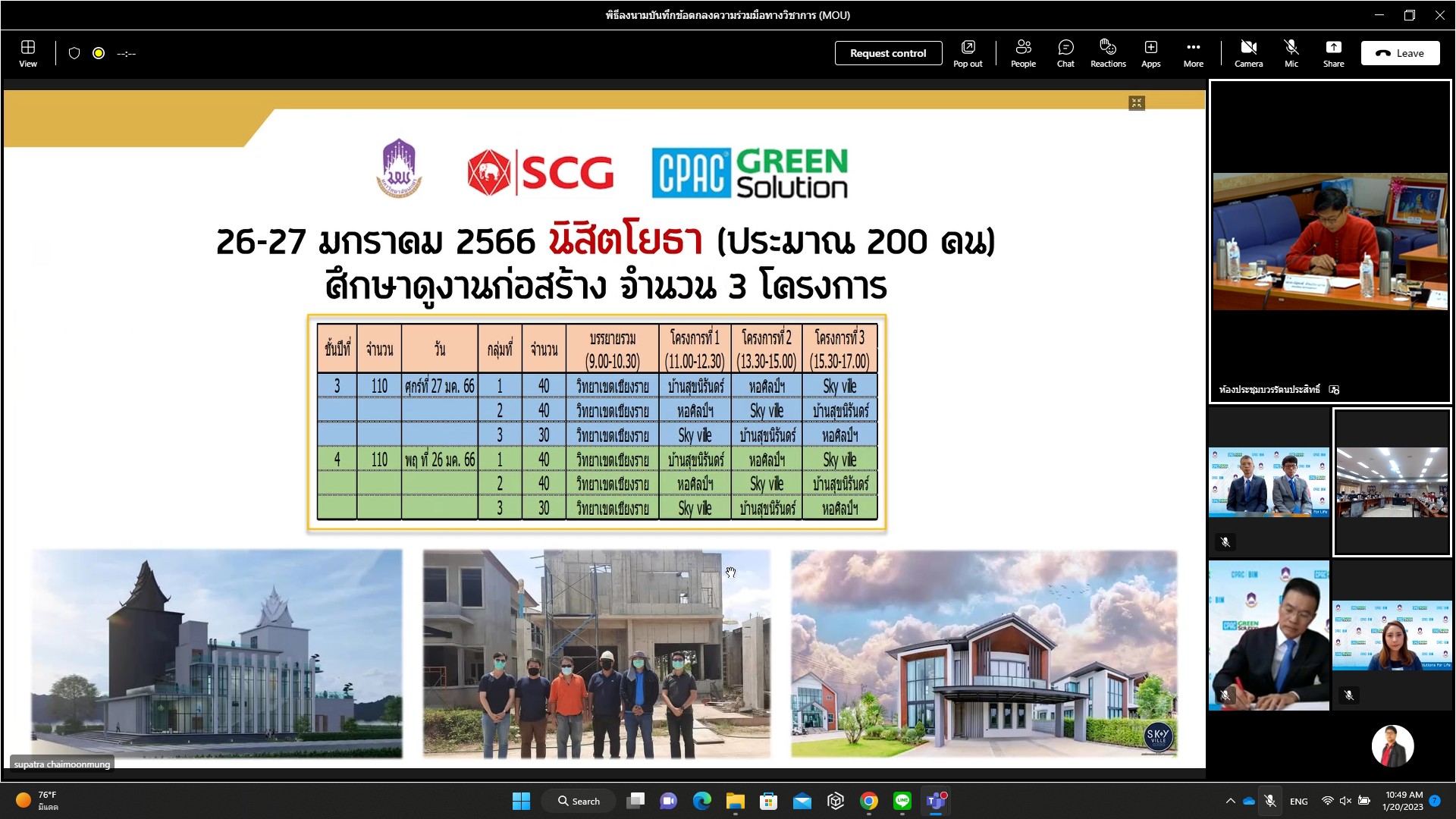Viewport: 1456px width, 819px height.
Task: Select the man signing document tile
Action: 1269,635
